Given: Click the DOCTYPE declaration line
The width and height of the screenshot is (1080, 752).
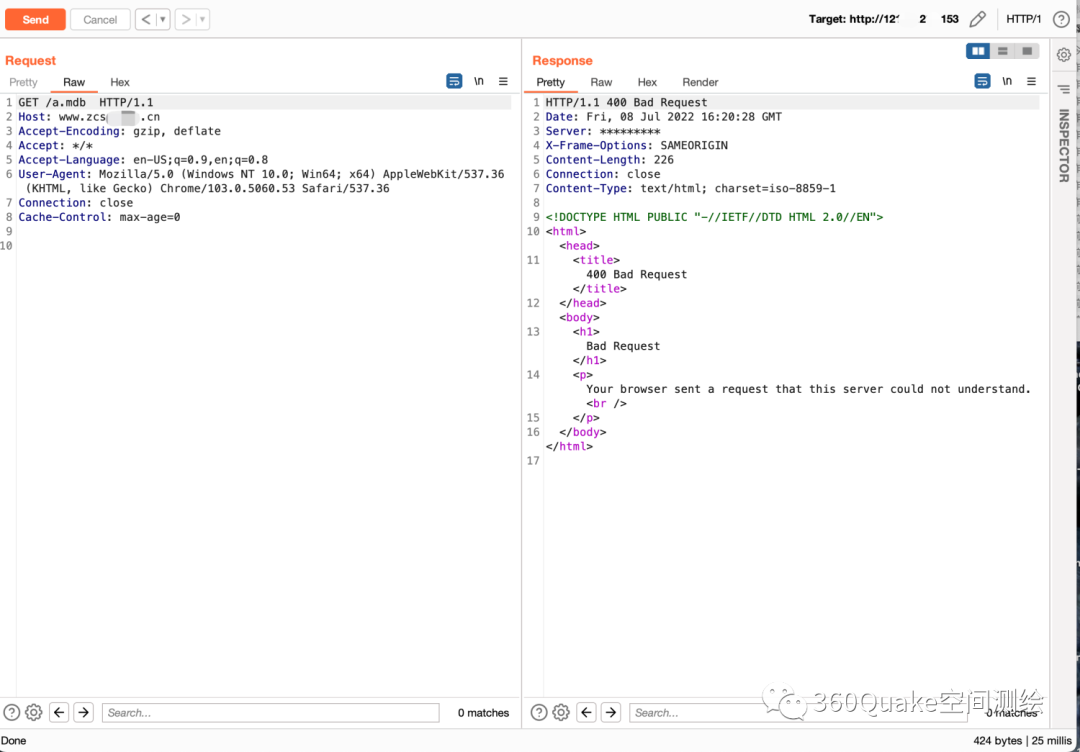Looking at the screenshot, I should [714, 217].
